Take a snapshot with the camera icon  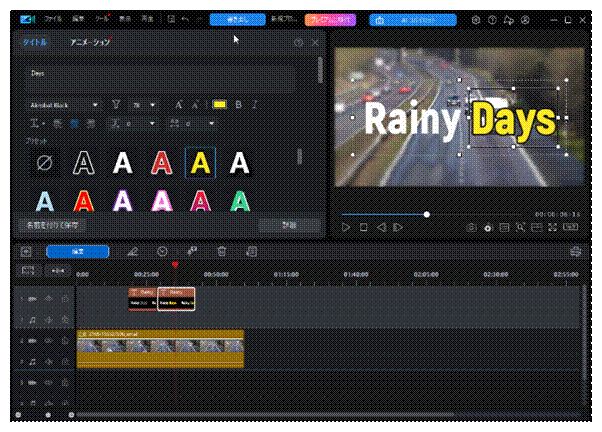(x=471, y=228)
